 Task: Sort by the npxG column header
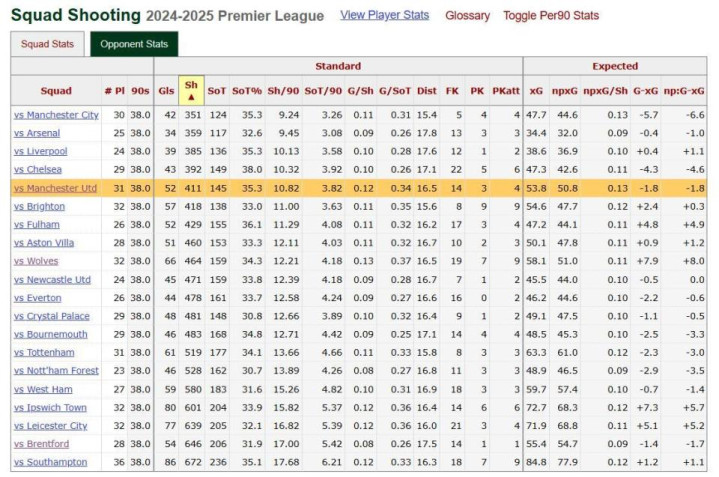tap(567, 91)
